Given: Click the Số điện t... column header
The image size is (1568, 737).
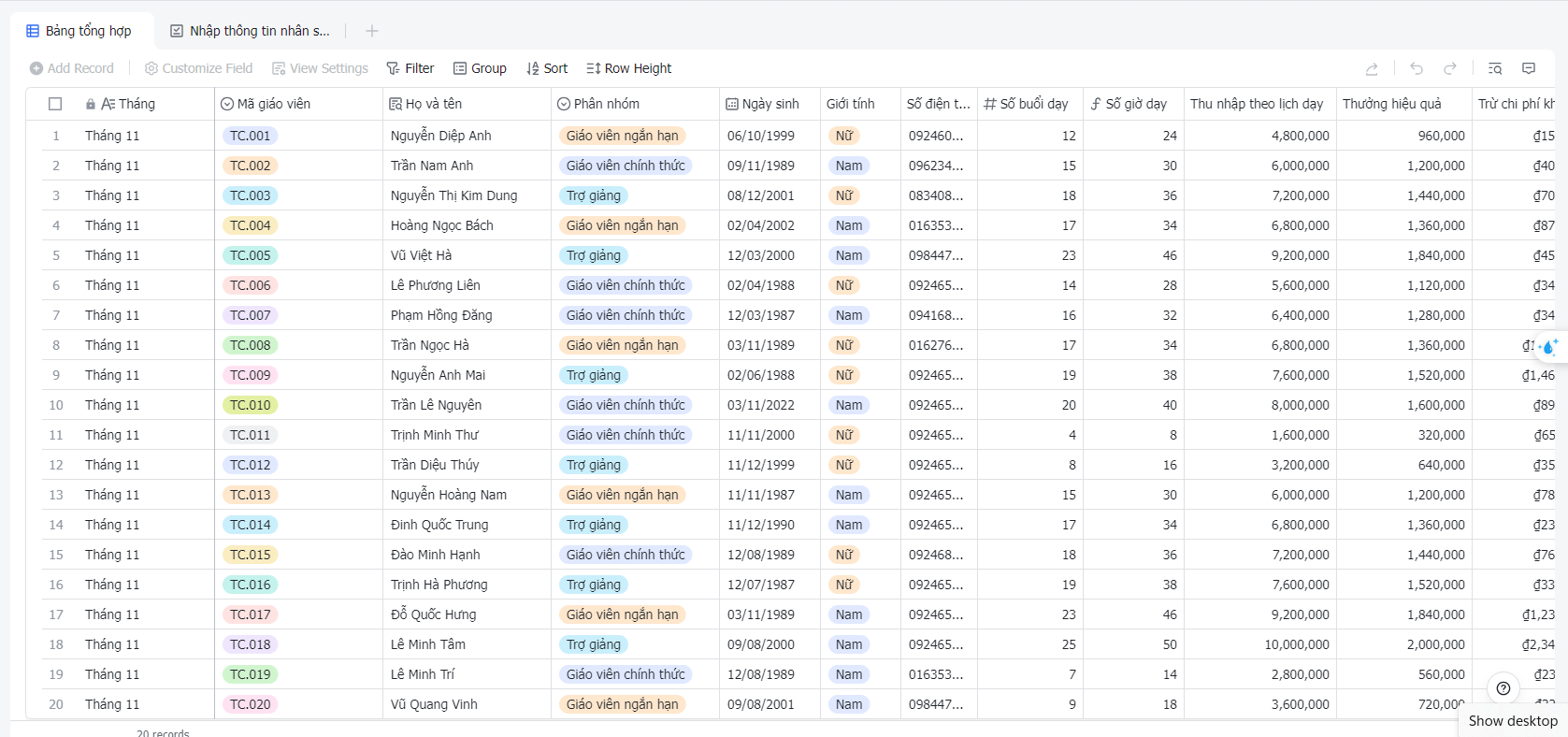Looking at the screenshot, I should click(x=939, y=104).
